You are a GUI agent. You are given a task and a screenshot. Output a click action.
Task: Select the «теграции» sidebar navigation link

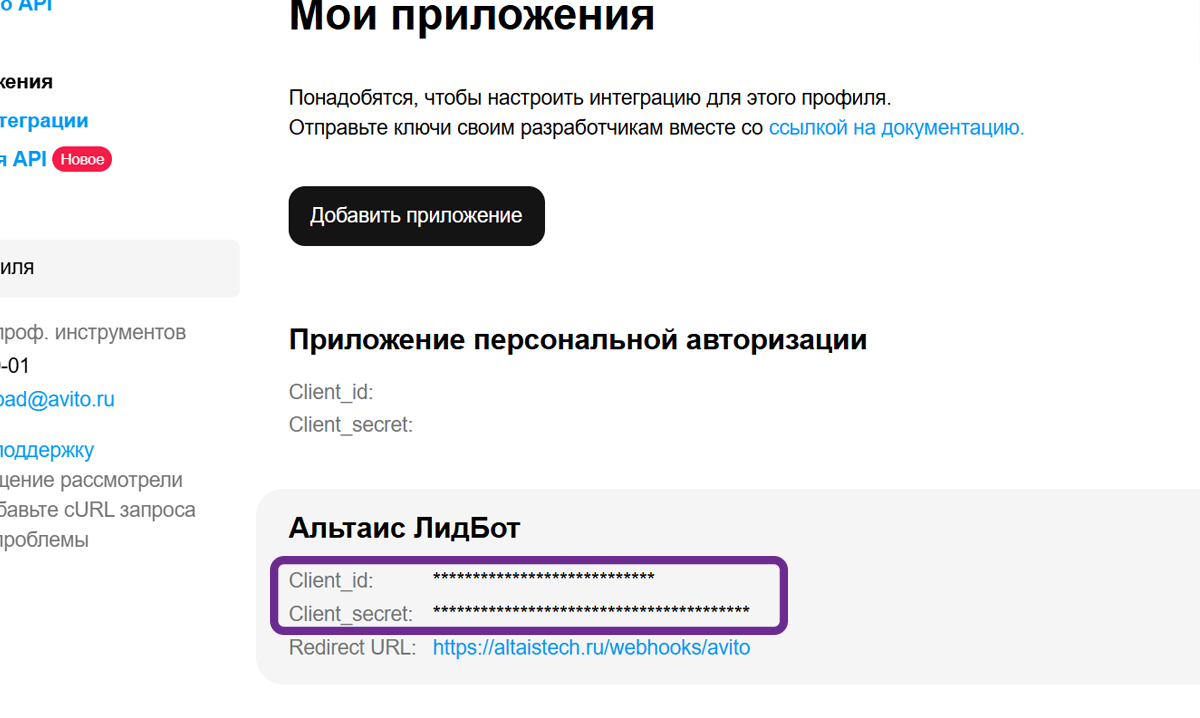click(x=43, y=119)
